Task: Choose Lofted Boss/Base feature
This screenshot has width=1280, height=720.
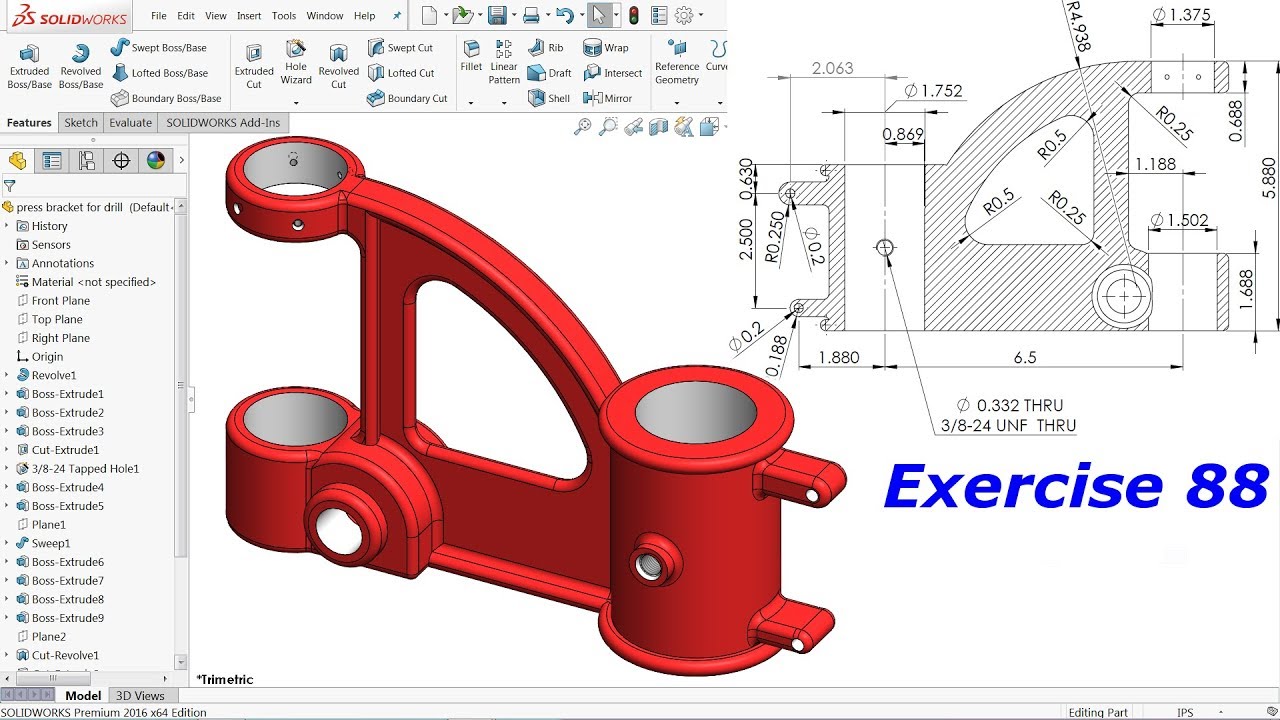Action: pos(159,73)
